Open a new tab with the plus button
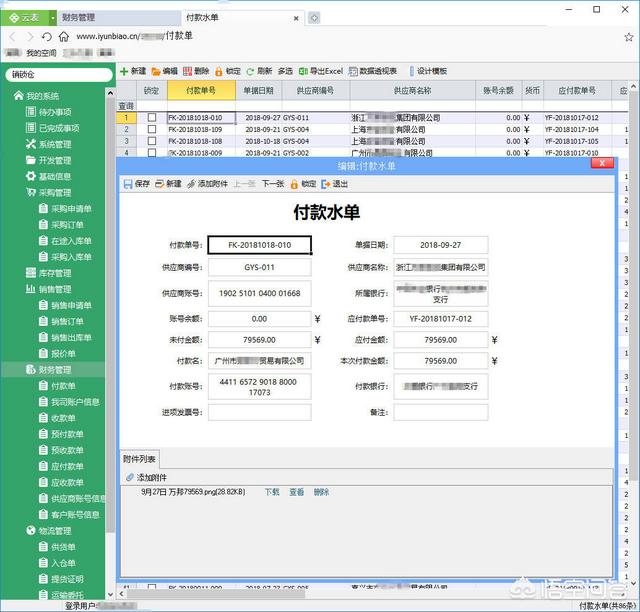The height and width of the screenshot is (612, 640). [x=313, y=18]
